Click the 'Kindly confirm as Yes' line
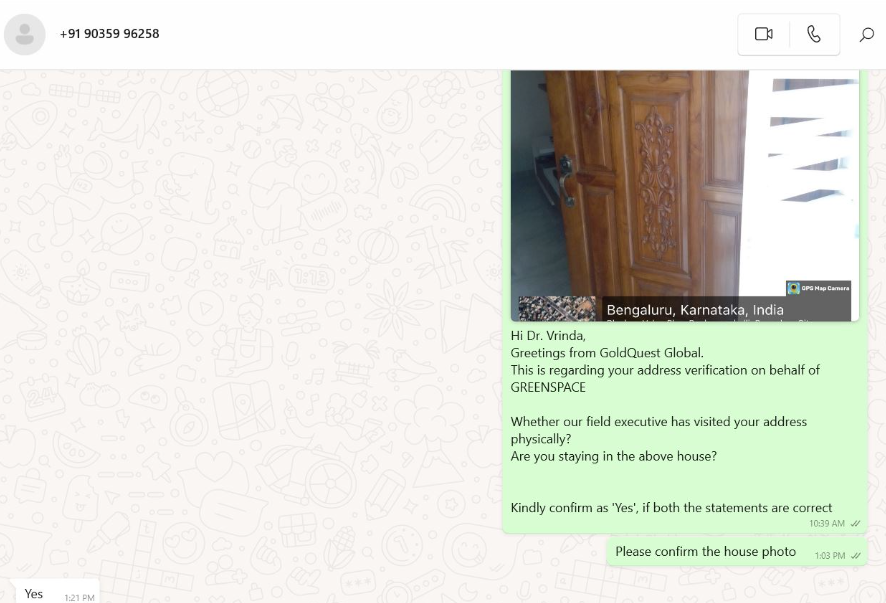Image resolution: width=886 pixels, height=603 pixels. point(671,507)
